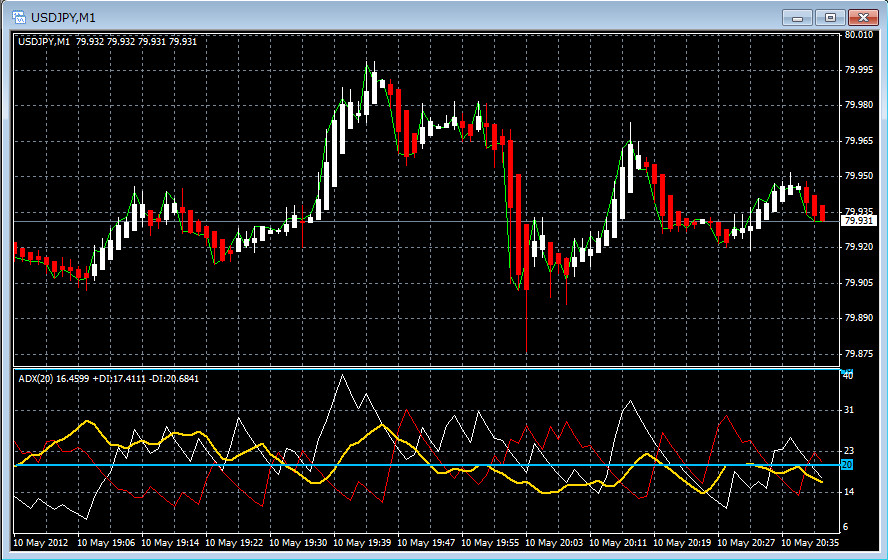888x560 pixels.
Task: Click the 10 May 19:22 time label
Action: point(234,542)
